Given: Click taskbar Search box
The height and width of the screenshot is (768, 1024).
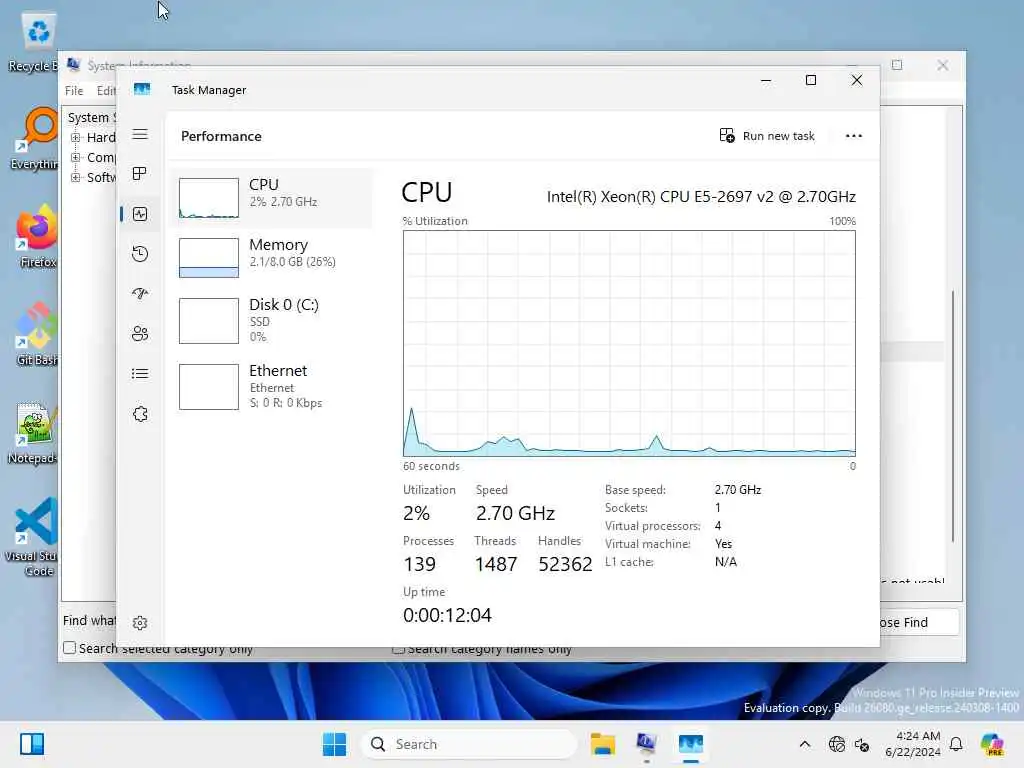Looking at the screenshot, I should [469, 744].
